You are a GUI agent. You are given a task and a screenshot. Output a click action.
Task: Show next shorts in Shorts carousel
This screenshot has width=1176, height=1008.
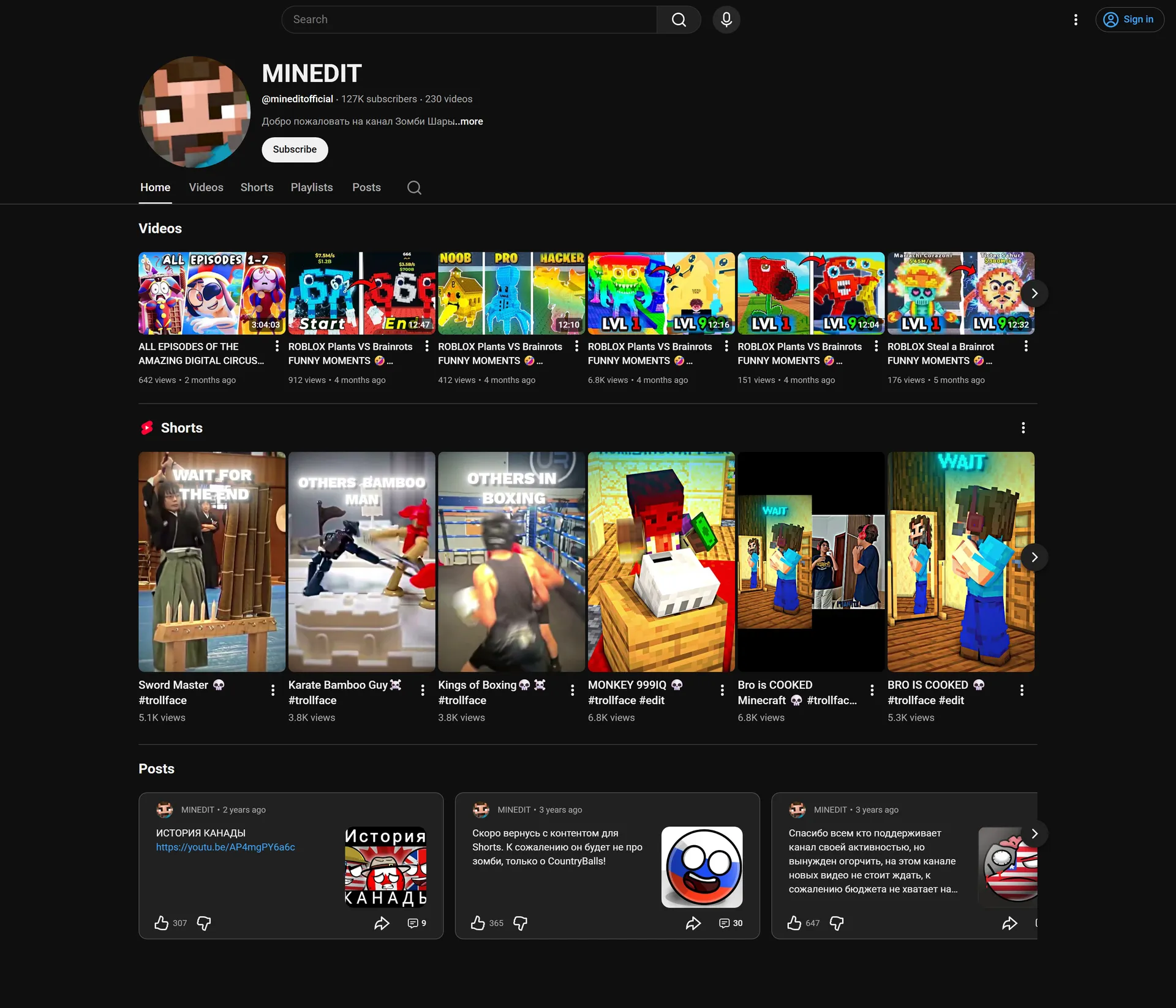[1035, 557]
